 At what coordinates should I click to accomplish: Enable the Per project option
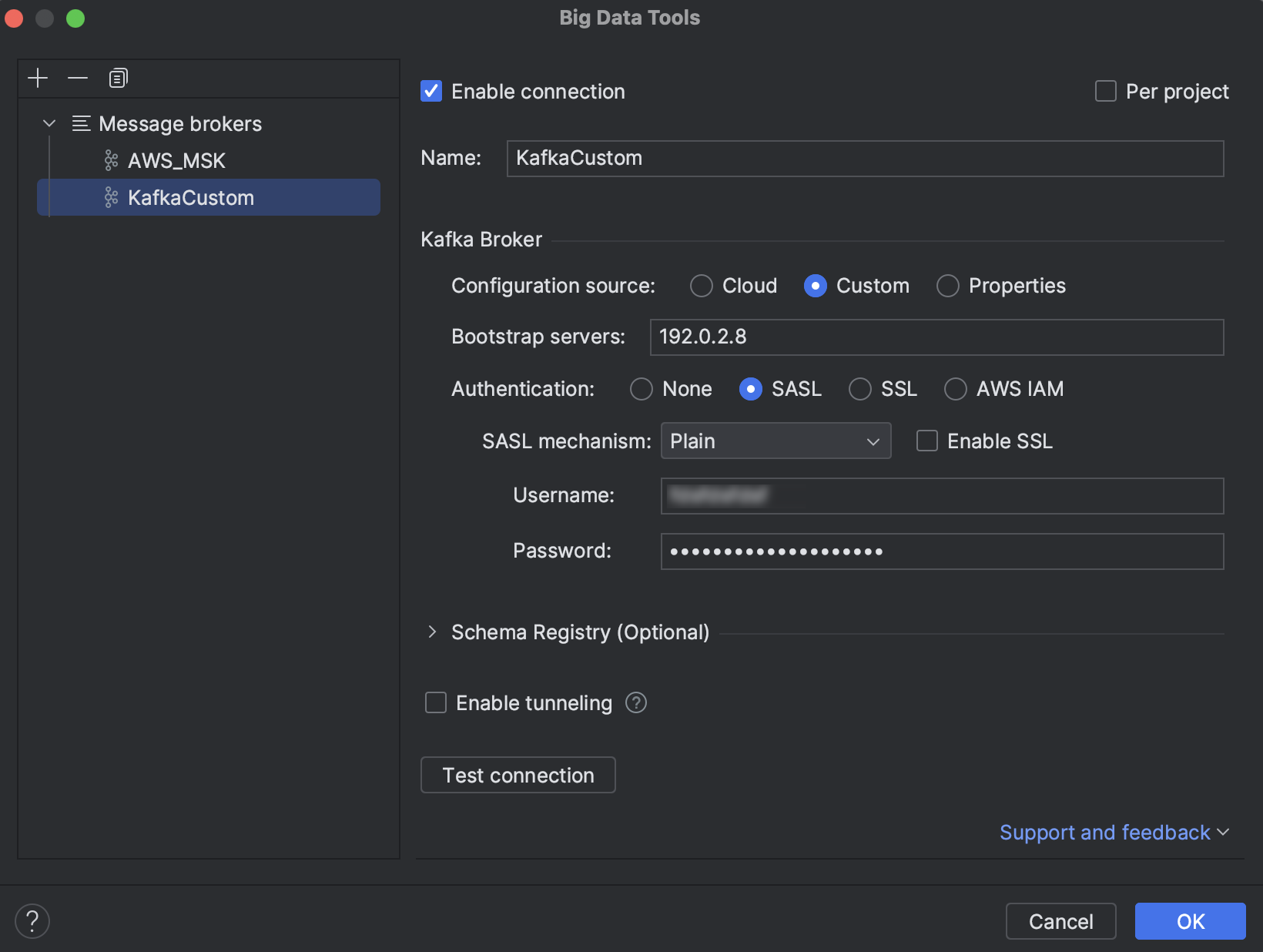[x=1105, y=91]
